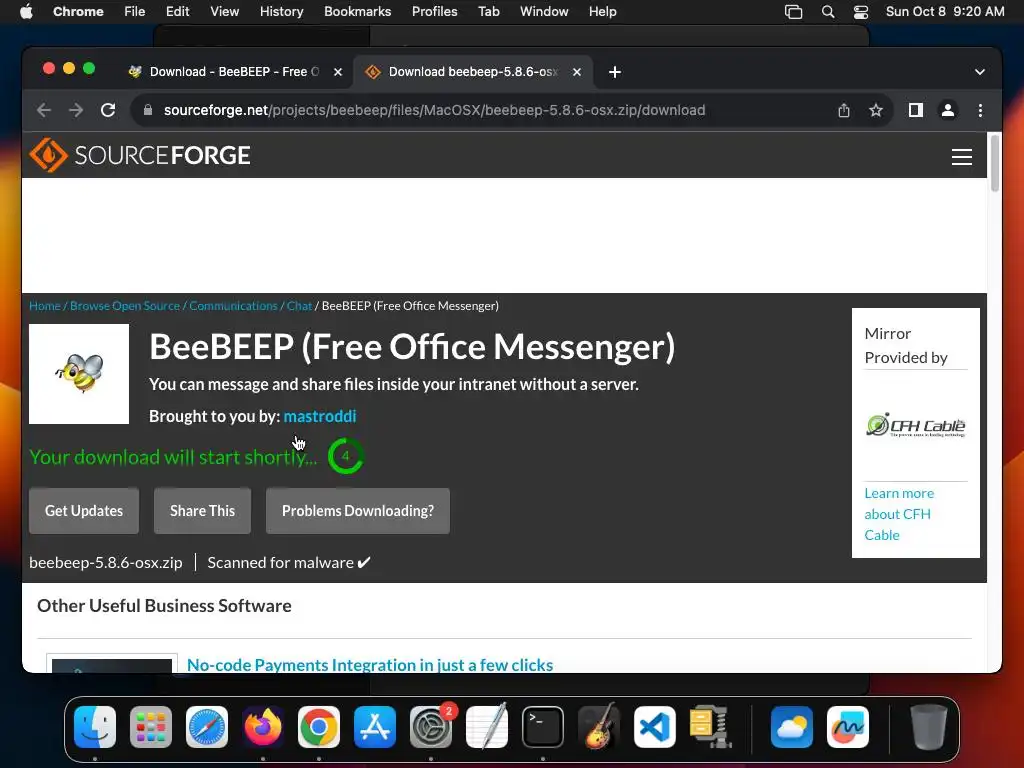Screen dimensions: 1024x768
Task: Click the address bar URL field
Action: point(434,110)
